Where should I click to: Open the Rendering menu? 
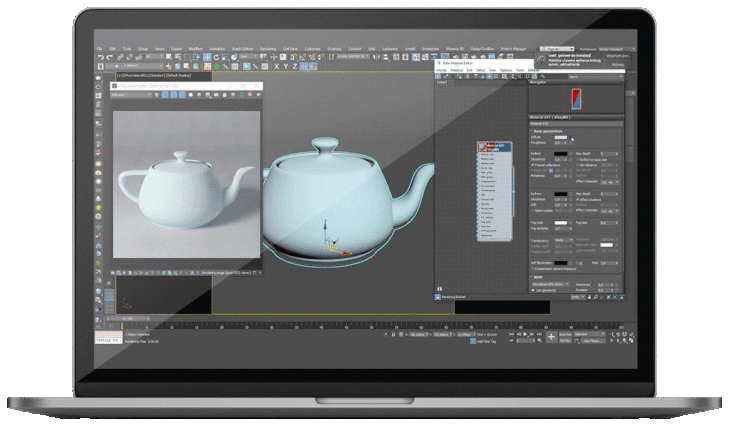pos(267,48)
